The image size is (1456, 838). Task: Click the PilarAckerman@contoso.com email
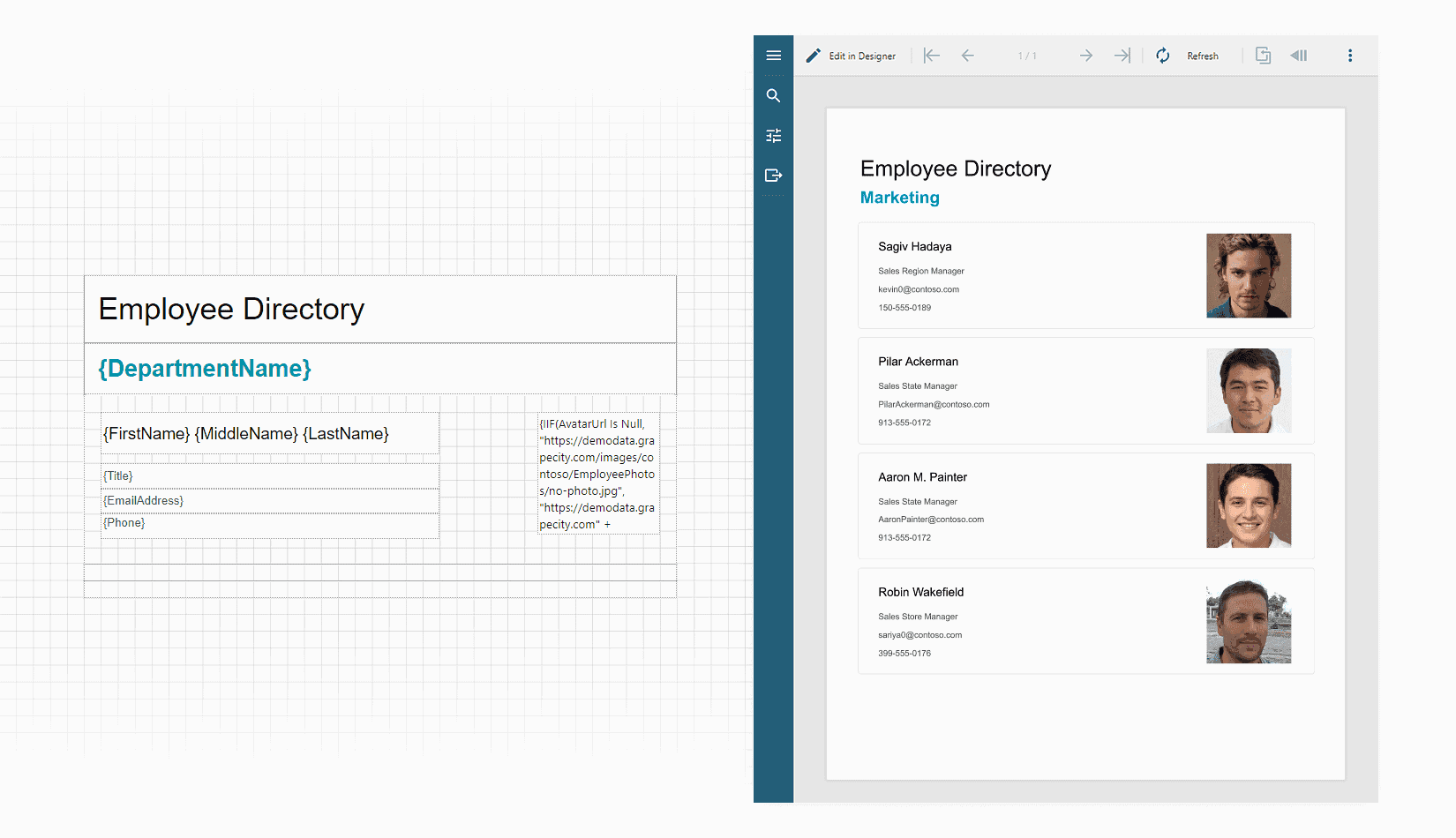click(x=934, y=405)
